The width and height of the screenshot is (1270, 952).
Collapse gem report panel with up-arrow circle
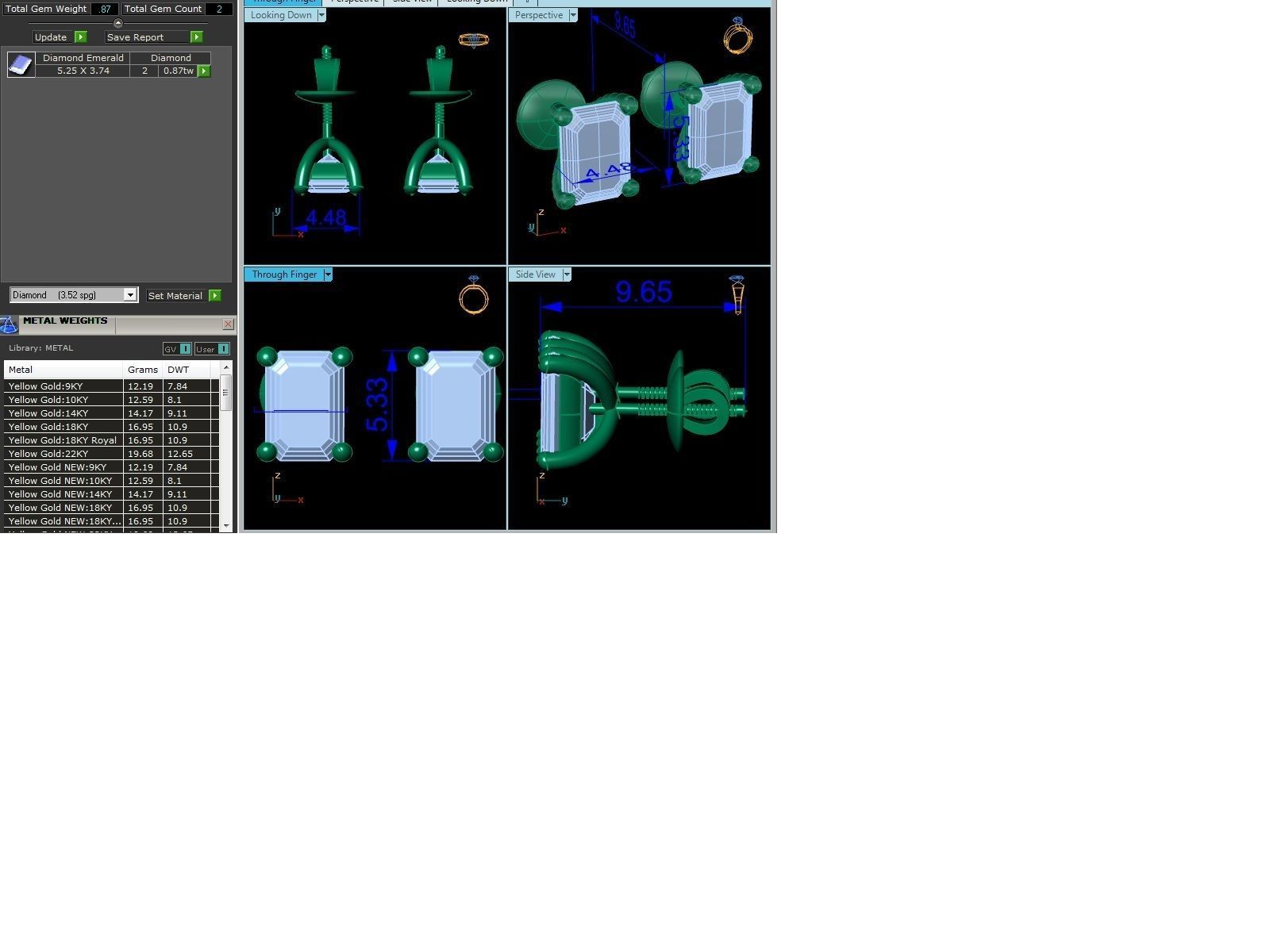(x=118, y=23)
